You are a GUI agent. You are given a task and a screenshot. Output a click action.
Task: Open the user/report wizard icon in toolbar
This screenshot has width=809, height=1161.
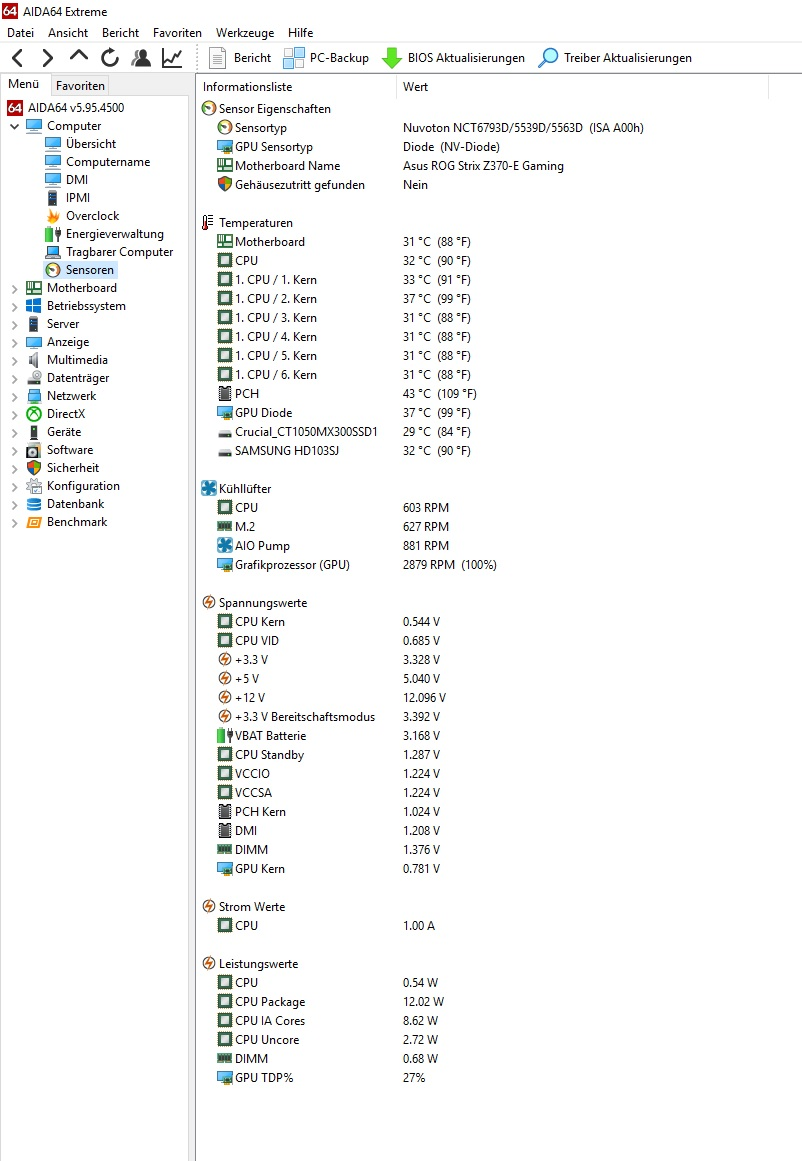pyautogui.click(x=141, y=58)
